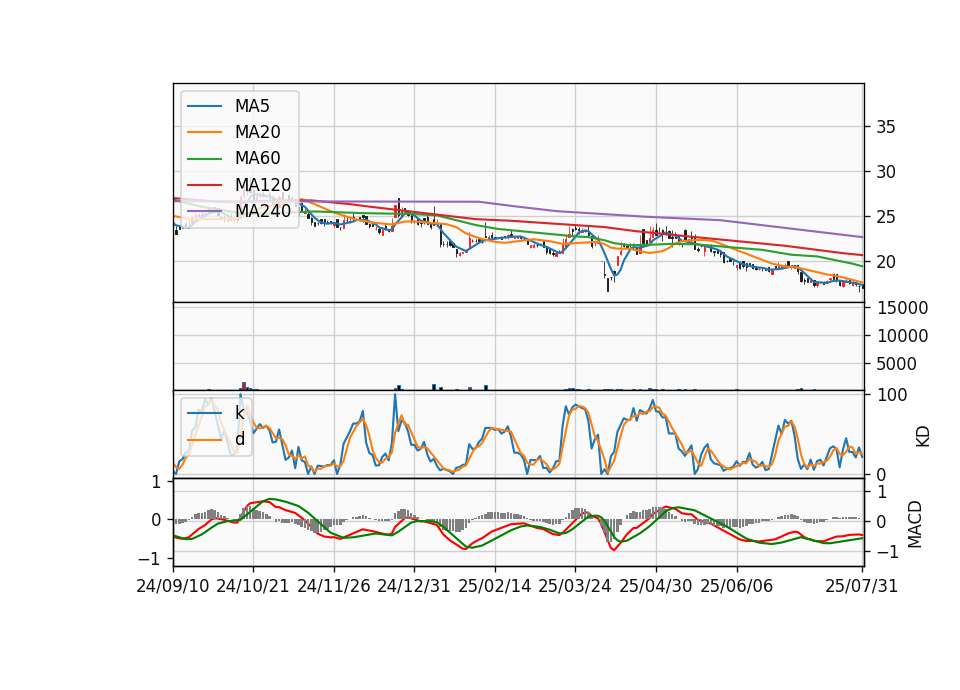Screen dimensions: 960x690
Task: Click the MA5 legend label
Action: [x=252, y=106]
